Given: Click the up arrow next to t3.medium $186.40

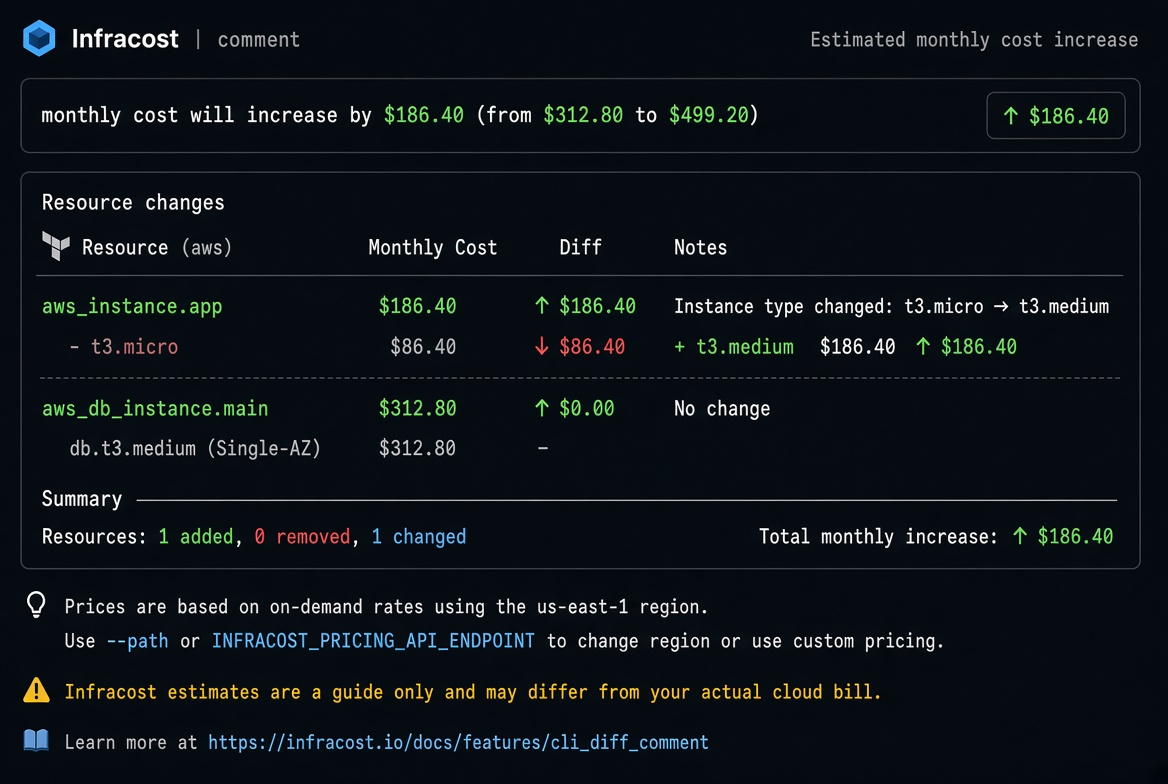Looking at the screenshot, I should click(x=923, y=346).
